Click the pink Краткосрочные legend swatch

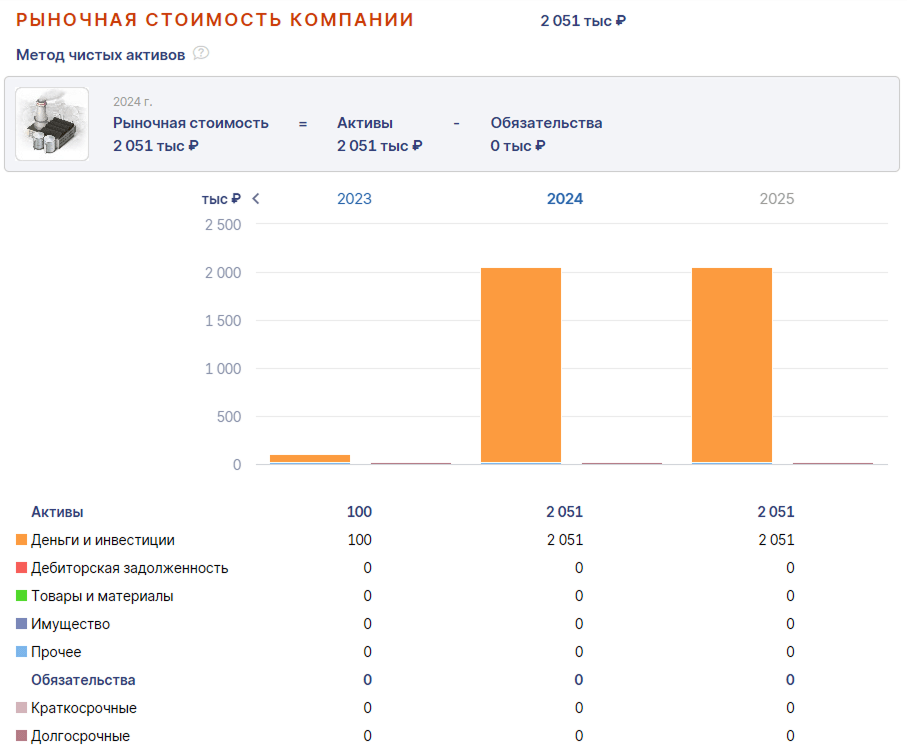[x=21, y=707]
